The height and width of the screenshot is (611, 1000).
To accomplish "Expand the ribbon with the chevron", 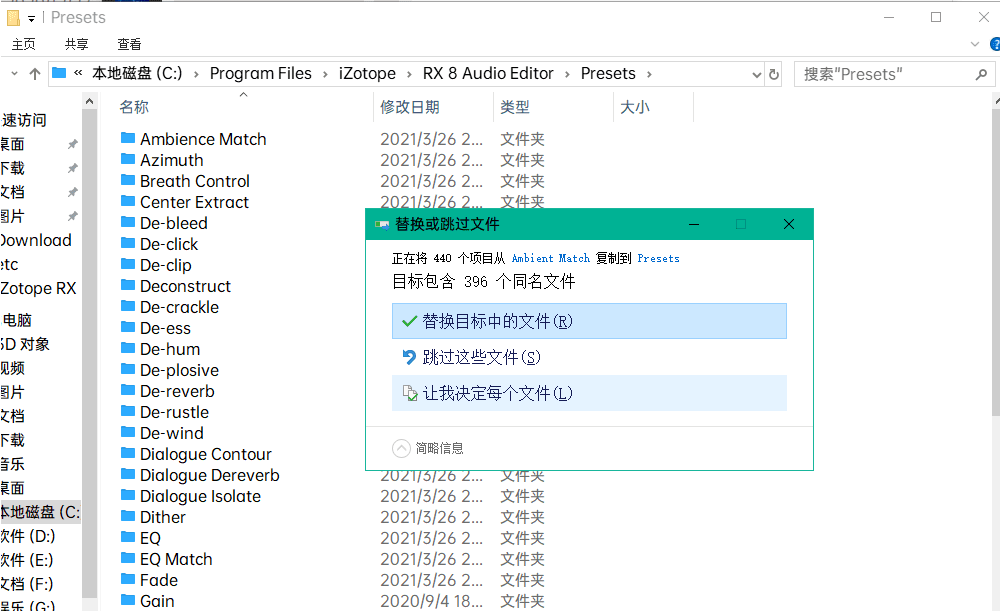I will [x=976, y=44].
